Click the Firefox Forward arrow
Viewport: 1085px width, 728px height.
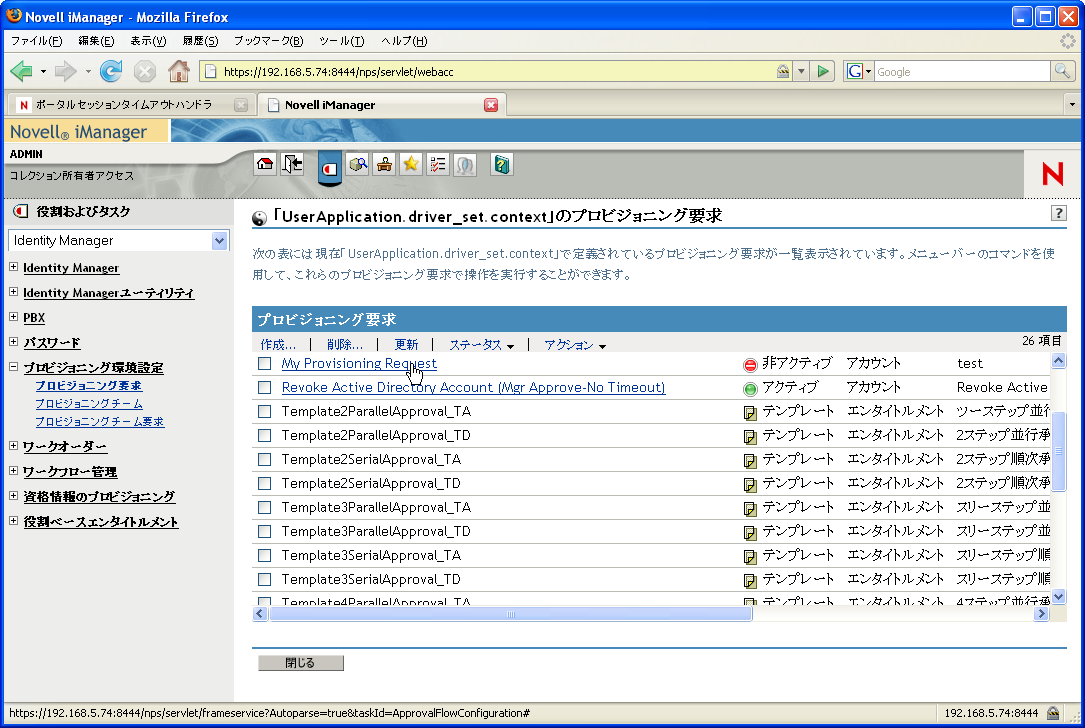[66, 71]
